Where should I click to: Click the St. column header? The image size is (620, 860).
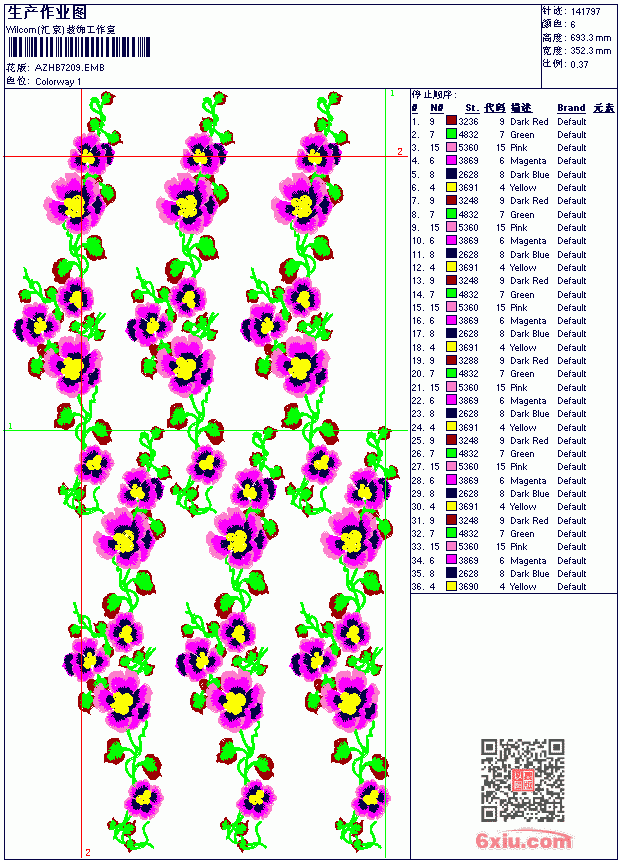(x=472, y=108)
